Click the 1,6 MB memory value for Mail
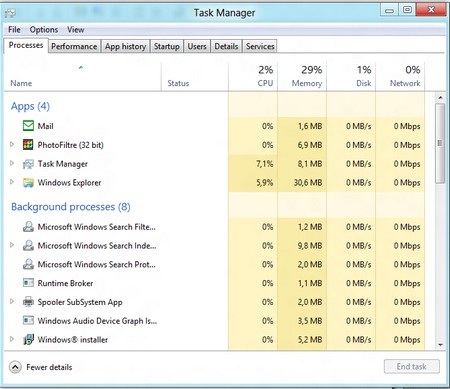This screenshot has height=389, width=450. click(x=310, y=126)
